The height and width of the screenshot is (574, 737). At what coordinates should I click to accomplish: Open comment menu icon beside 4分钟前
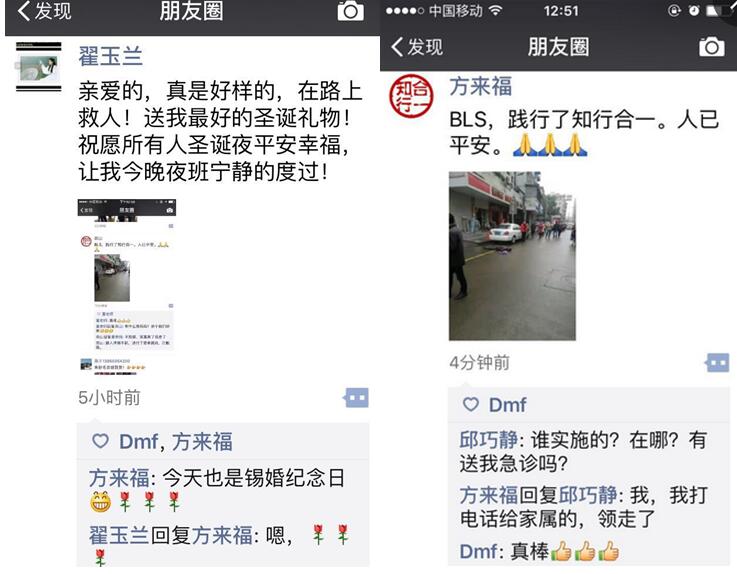[x=717, y=362]
